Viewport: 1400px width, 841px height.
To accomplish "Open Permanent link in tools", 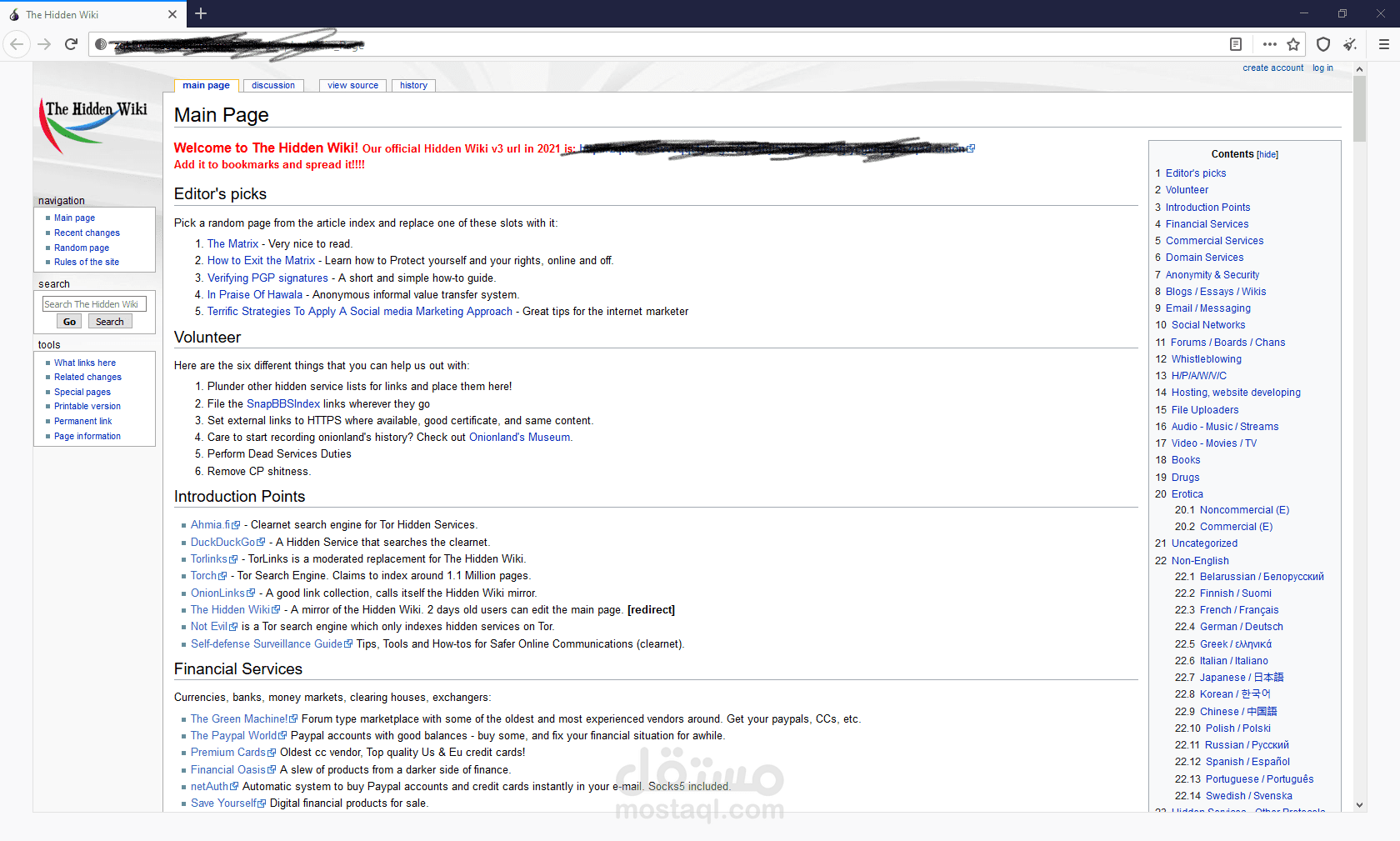I will pyautogui.click(x=82, y=421).
